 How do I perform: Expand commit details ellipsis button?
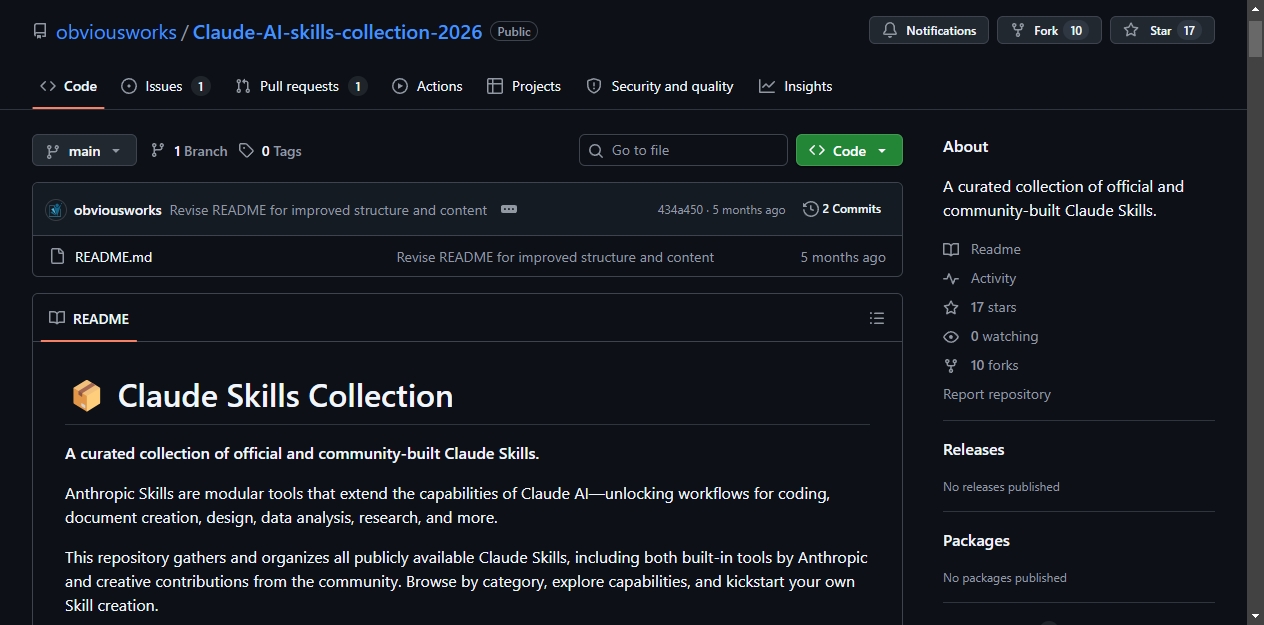(509, 209)
